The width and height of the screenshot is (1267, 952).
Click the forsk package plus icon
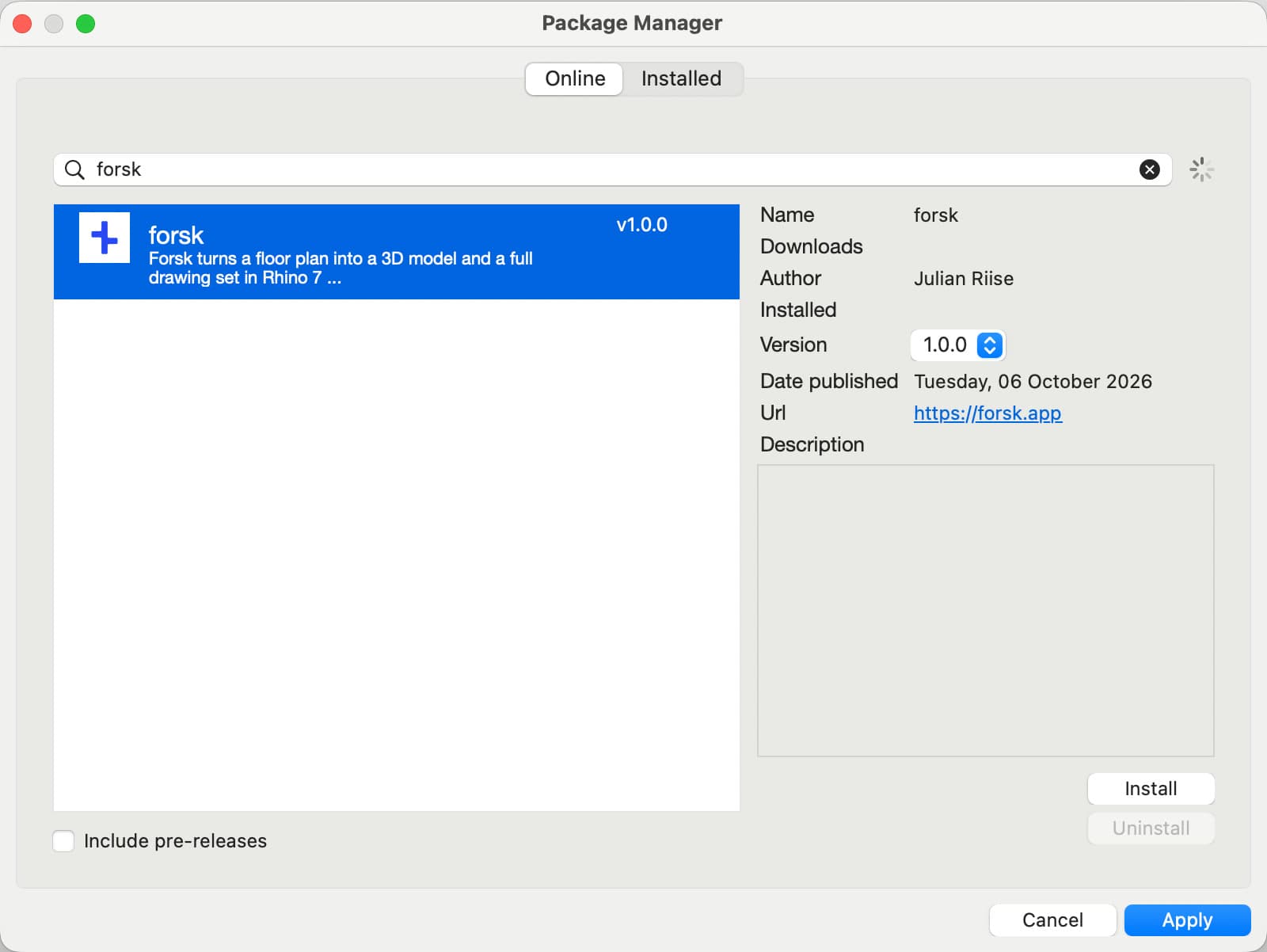105,238
